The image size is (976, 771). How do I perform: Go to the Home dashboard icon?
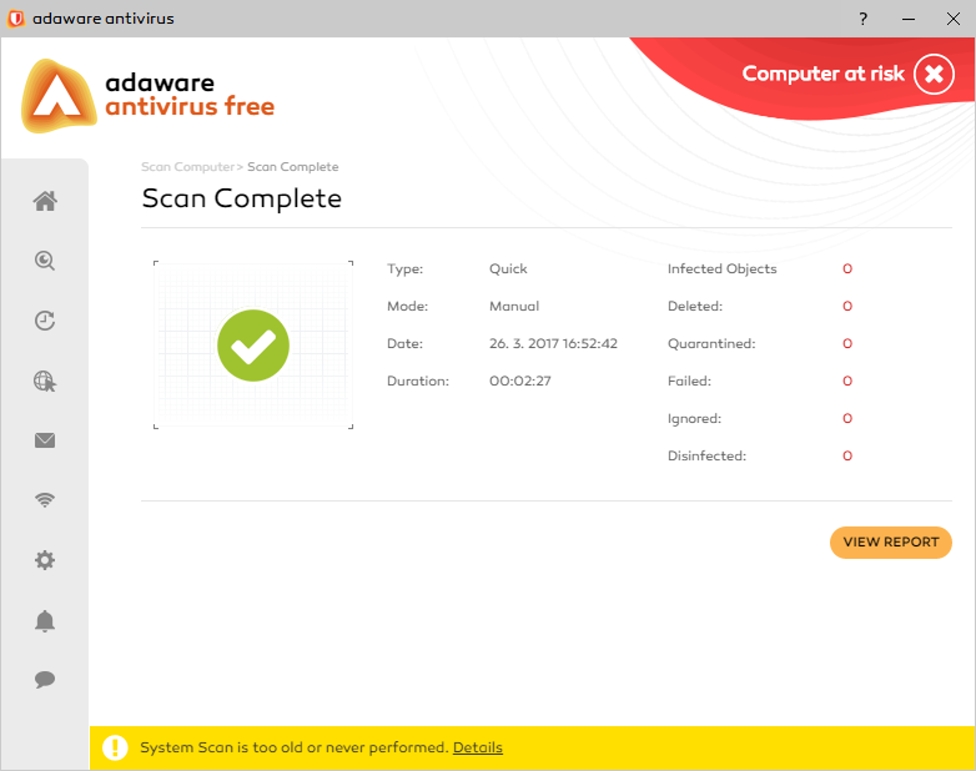pos(45,202)
